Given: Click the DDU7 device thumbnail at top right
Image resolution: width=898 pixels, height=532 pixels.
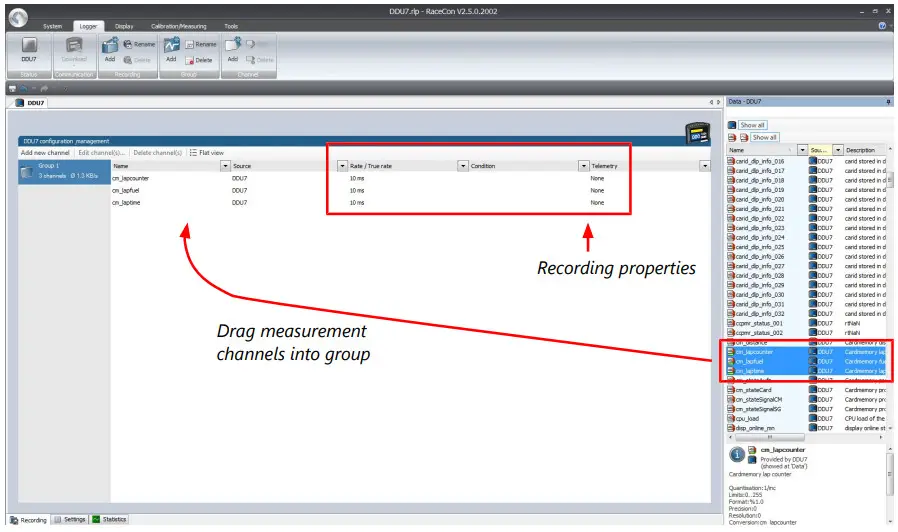Looking at the screenshot, I should 698,133.
